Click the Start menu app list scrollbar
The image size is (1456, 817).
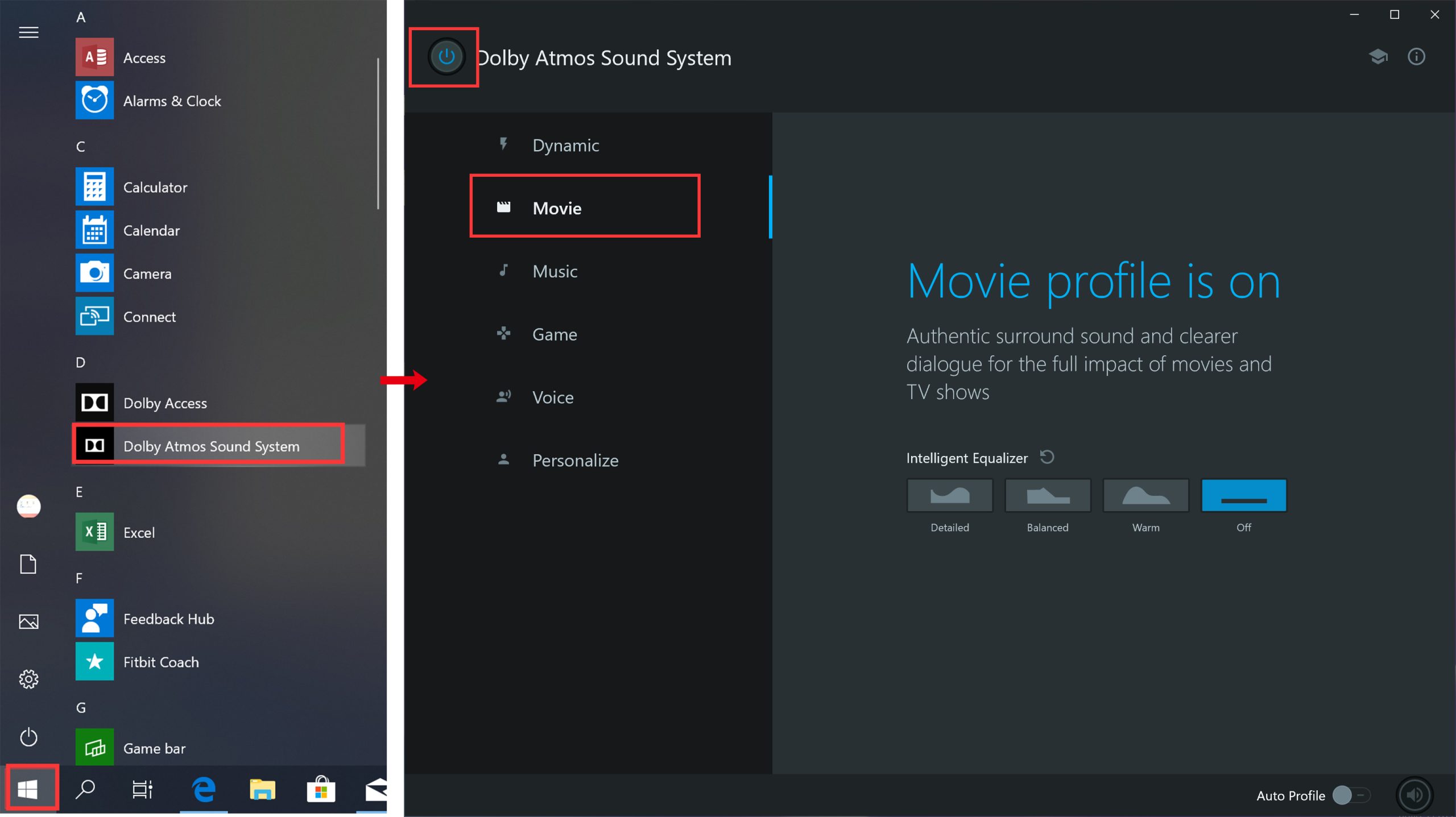click(x=378, y=134)
